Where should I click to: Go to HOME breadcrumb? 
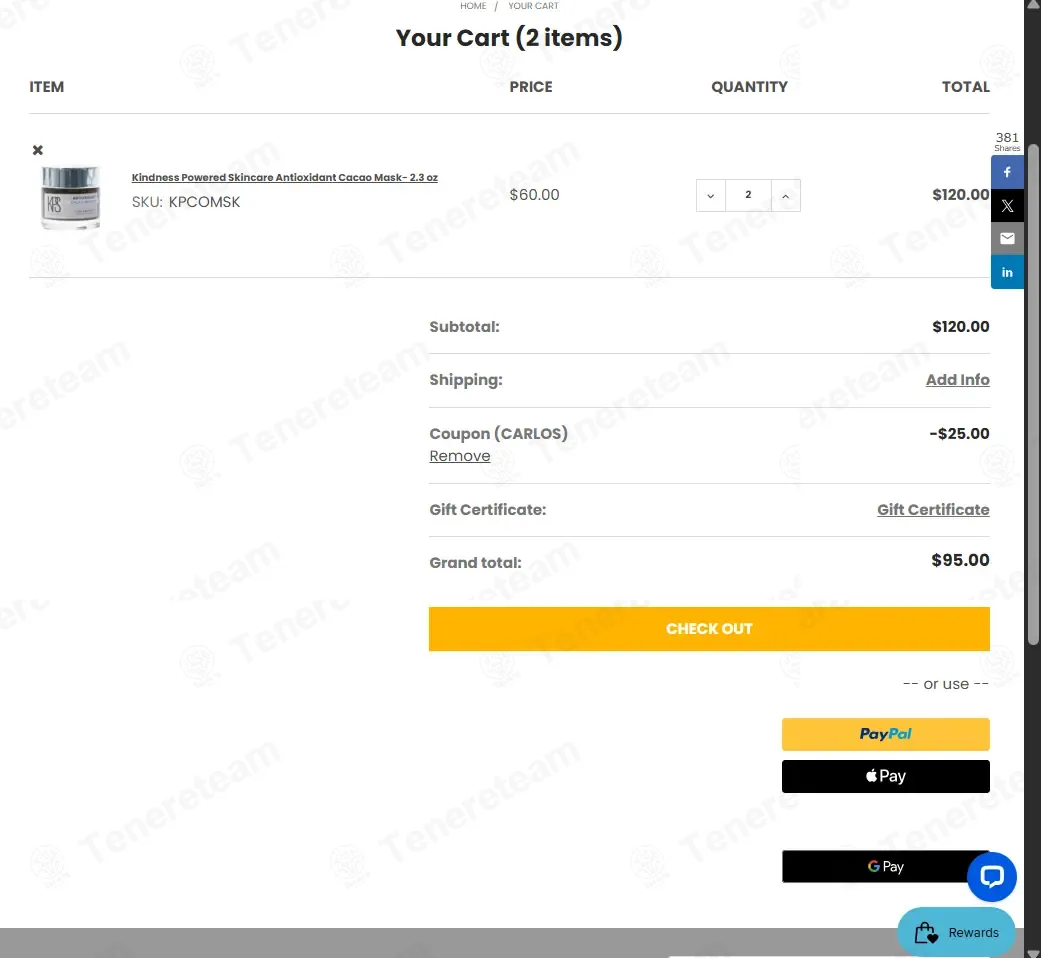473,6
